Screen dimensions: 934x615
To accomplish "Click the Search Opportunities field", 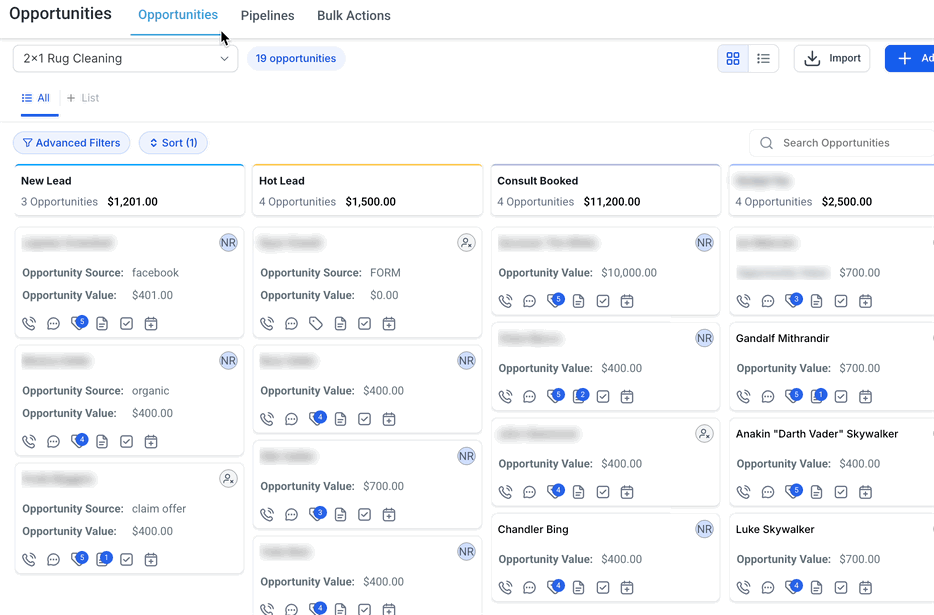I will coord(850,143).
